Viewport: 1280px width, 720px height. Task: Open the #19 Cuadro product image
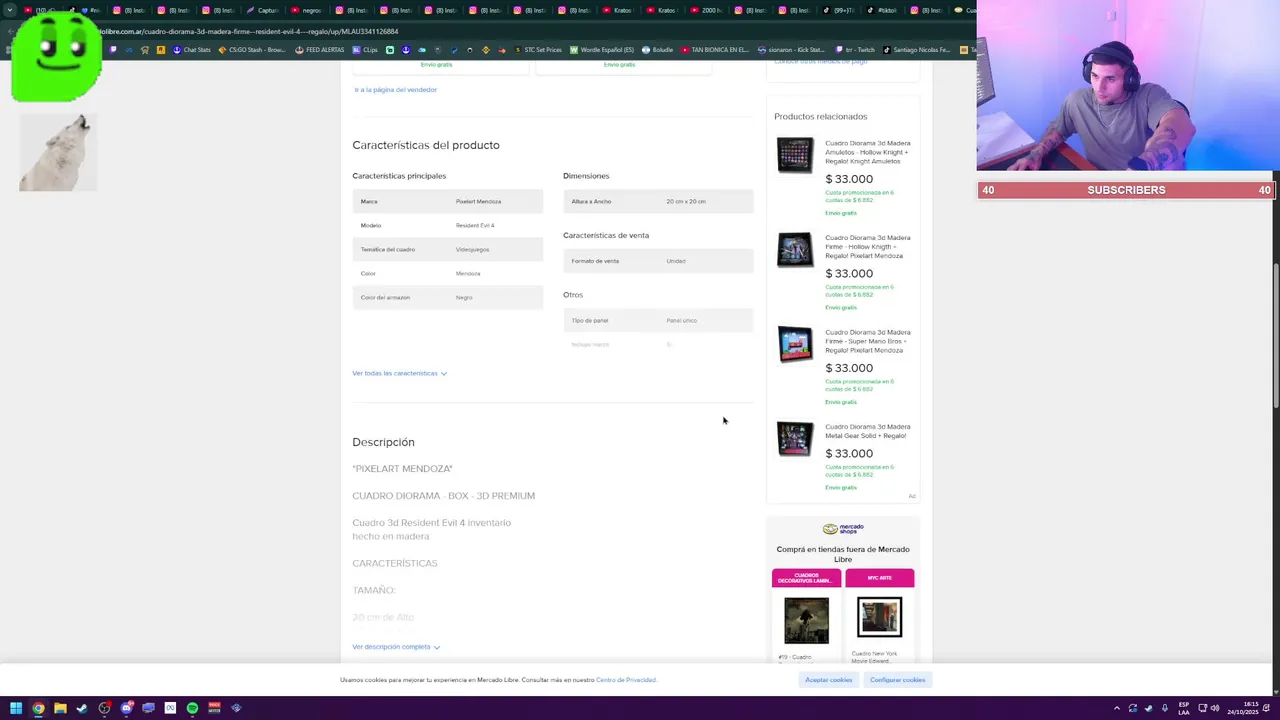tap(806, 621)
